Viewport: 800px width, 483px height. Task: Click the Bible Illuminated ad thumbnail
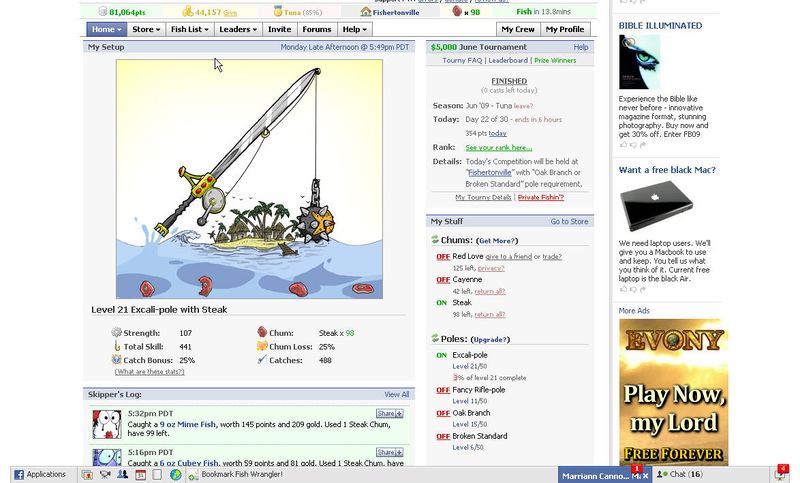click(639, 62)
